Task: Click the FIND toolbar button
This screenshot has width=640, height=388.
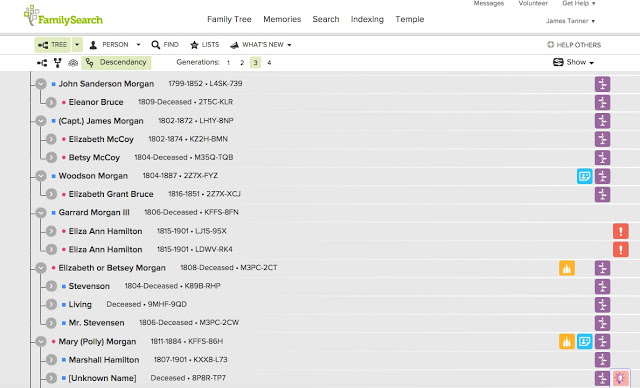Action: click(x=165, y=45)
